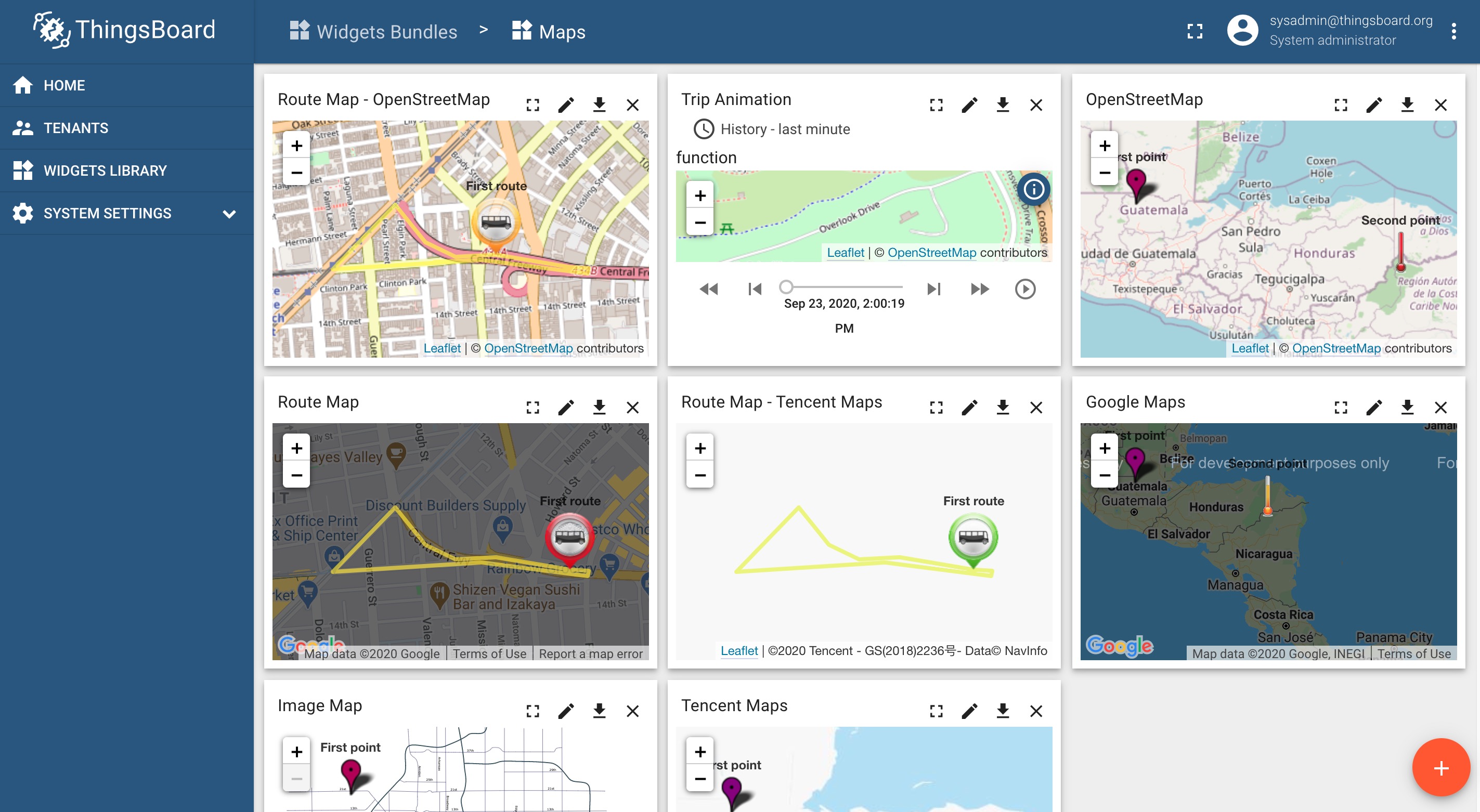This screenshot has height=812, width=1480.
Task: Enlarge the Google Maps widget to fullscreen
Action: 1341,408
